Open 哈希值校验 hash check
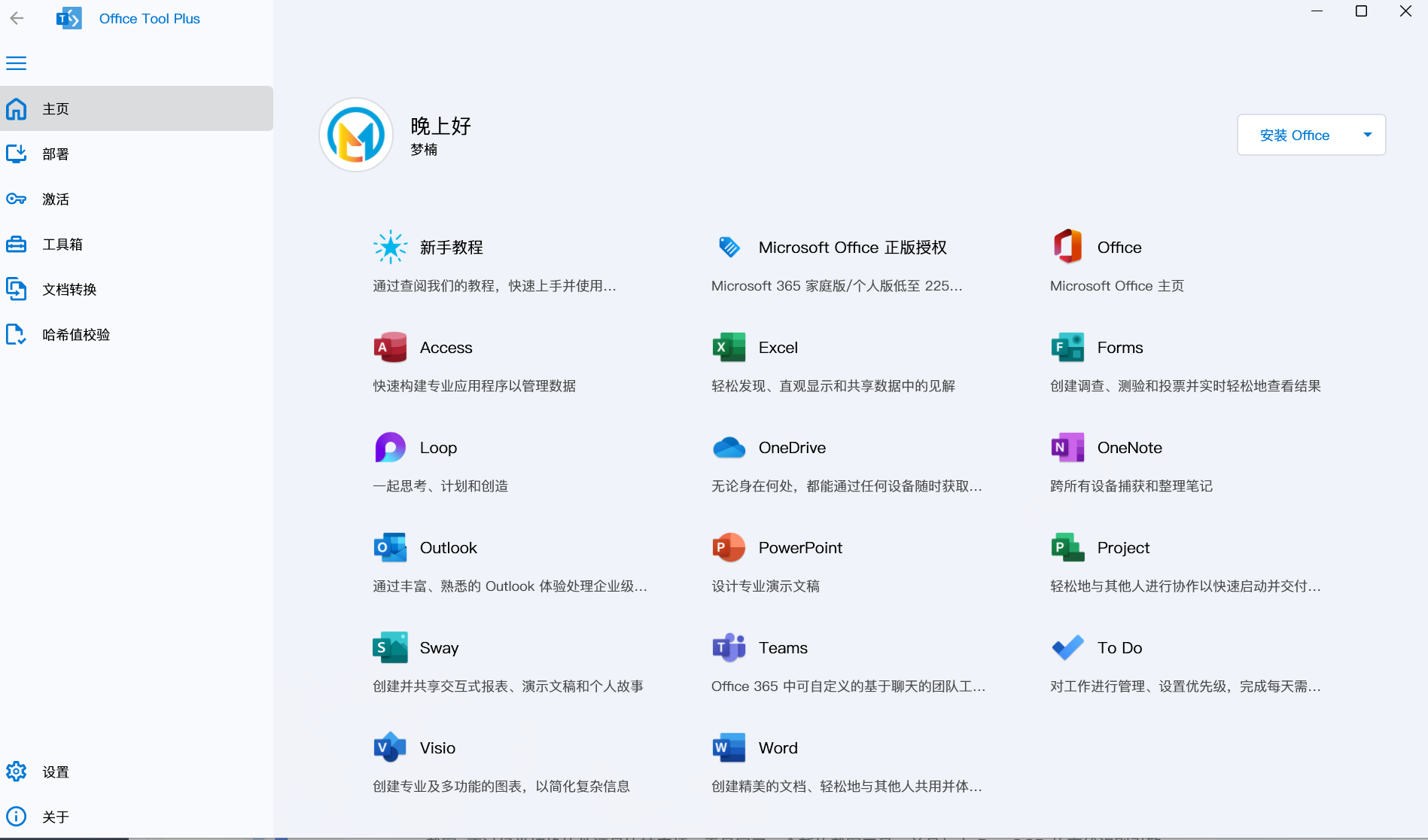Screen dimensions: 1428x840 pos(136,334)
